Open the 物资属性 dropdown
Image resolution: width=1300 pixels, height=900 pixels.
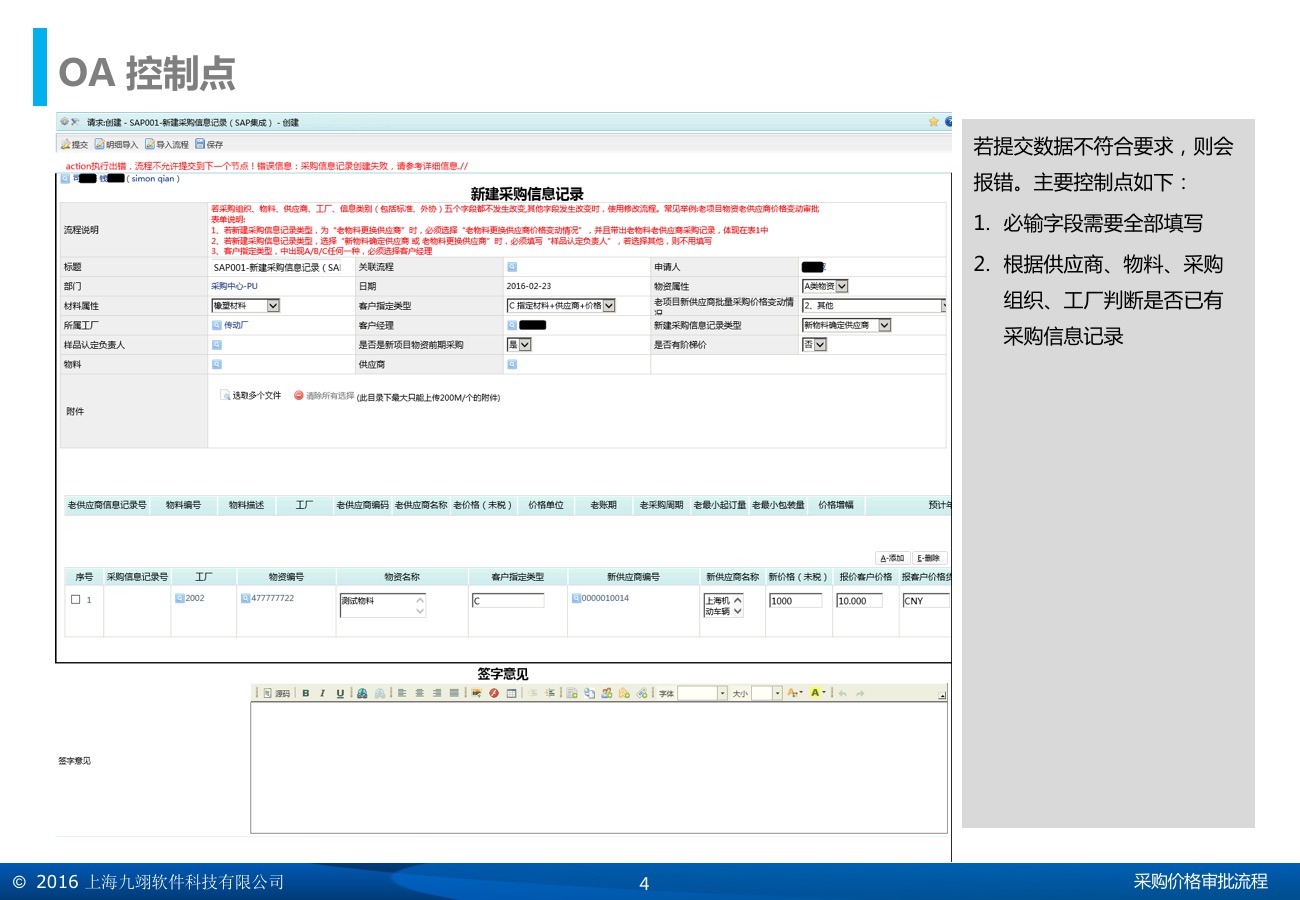click(x=841, y=286)
